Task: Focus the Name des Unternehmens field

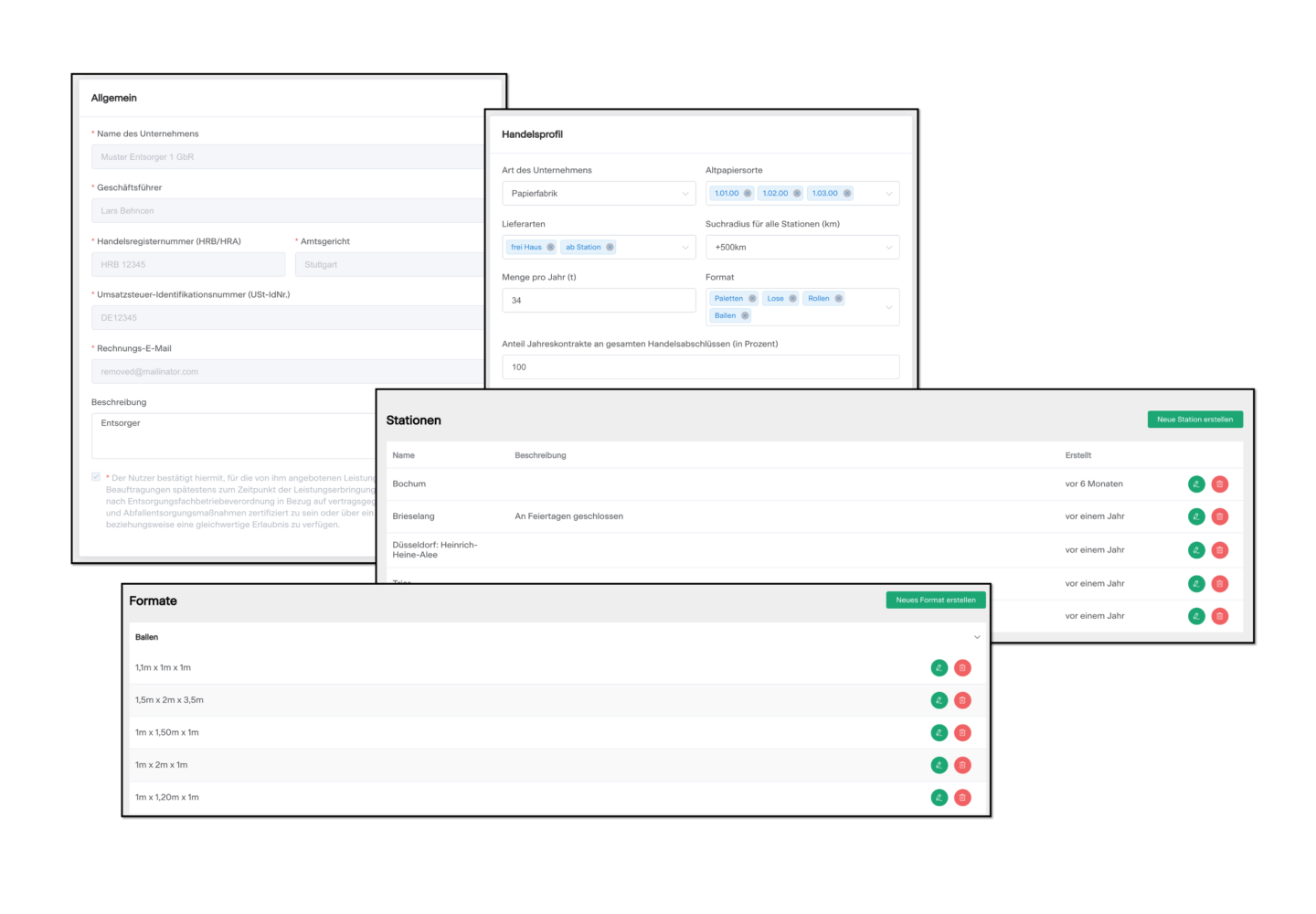Action: point(288,157)
